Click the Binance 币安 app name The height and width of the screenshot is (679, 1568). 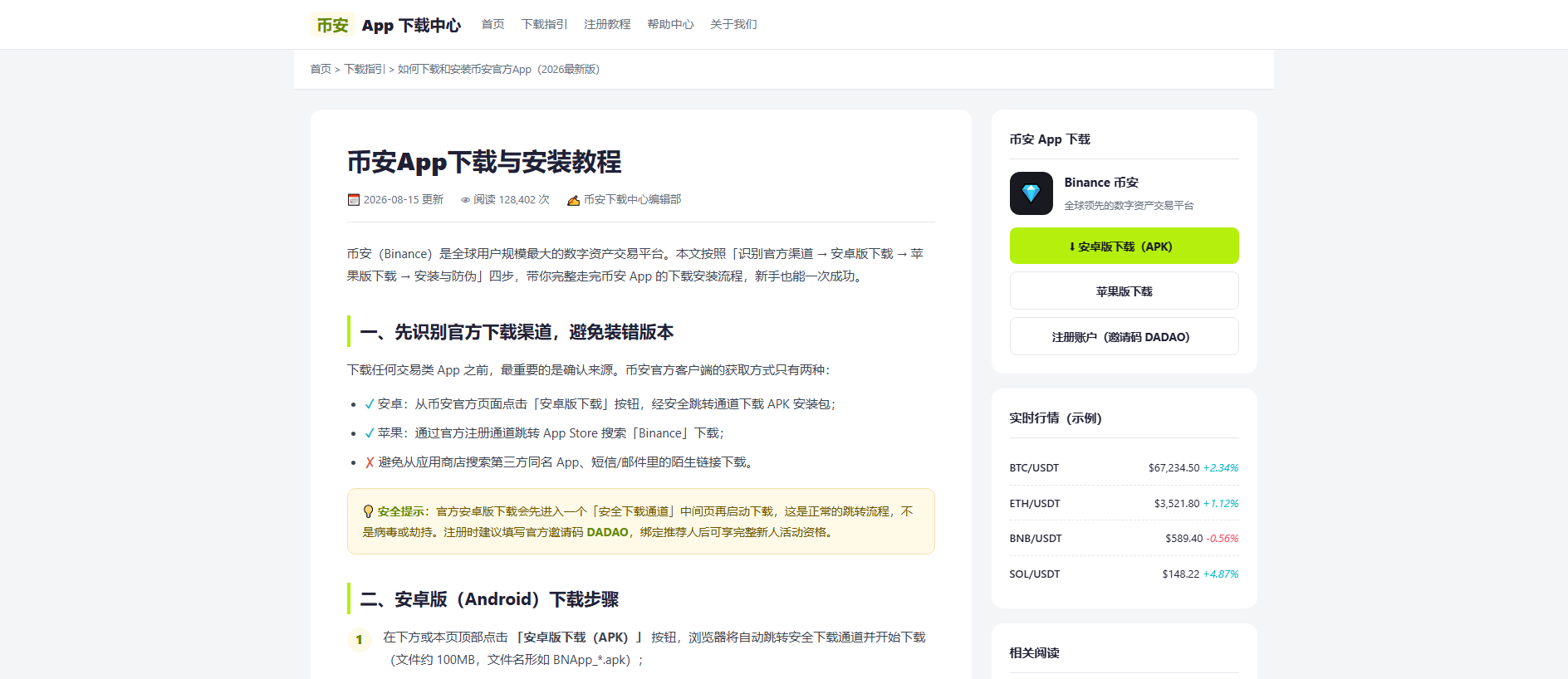(1101, 183)
